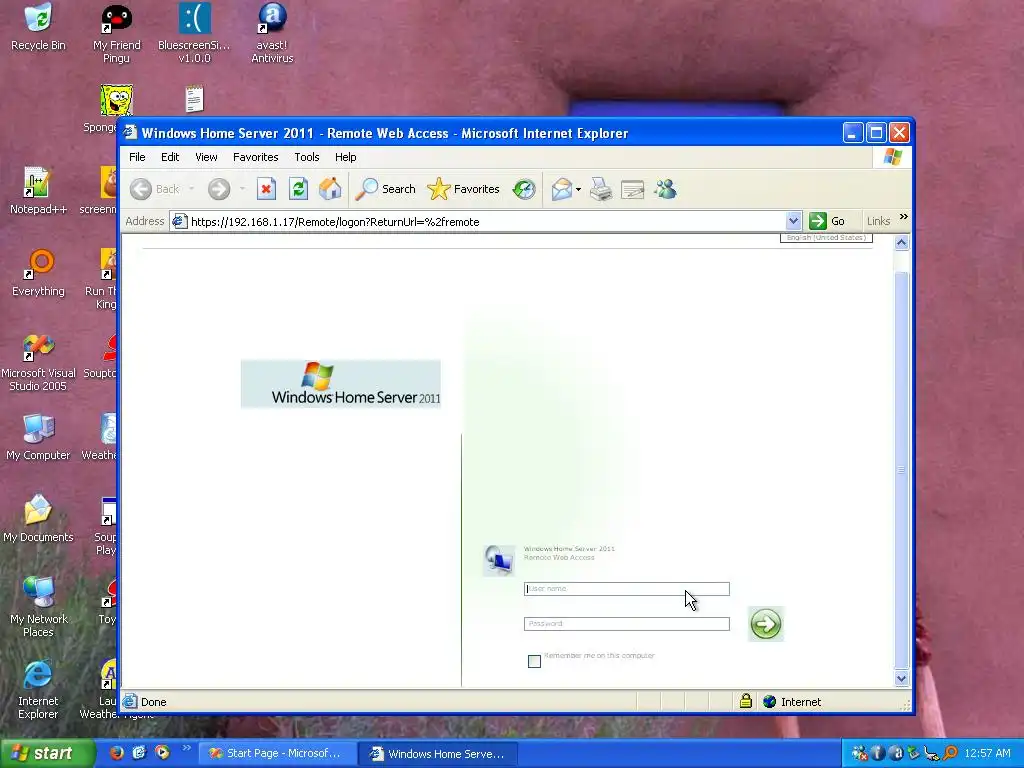
Task: Select avast! Antivirus desktop icon
Action: (x=272, y=34)
